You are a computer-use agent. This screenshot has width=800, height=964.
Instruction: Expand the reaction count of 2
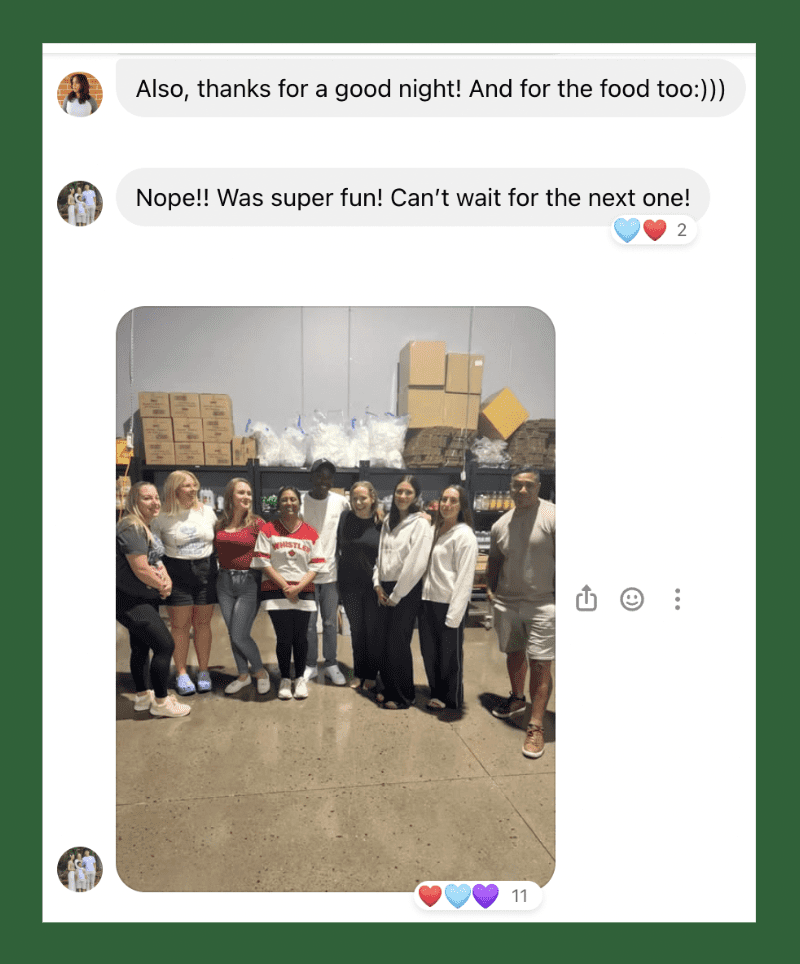point(681,230)
